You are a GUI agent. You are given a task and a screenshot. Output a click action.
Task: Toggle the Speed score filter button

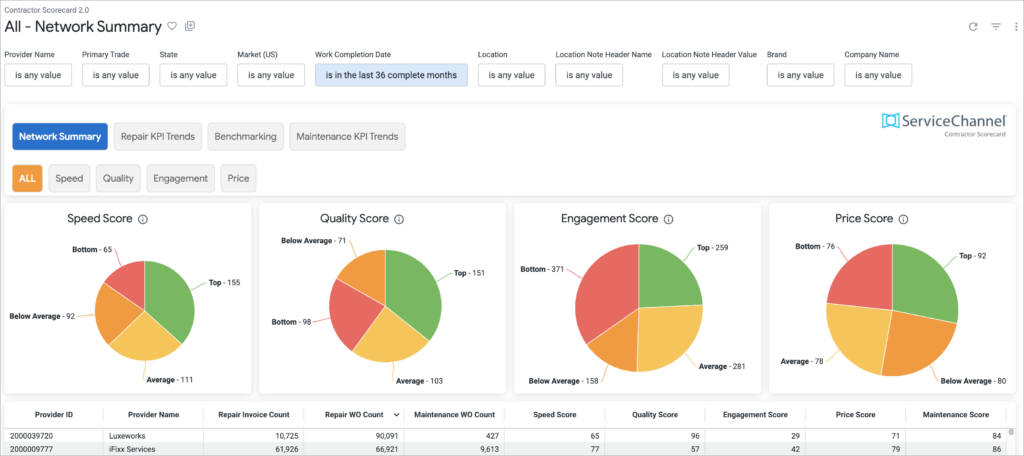[x=69, y=178]
